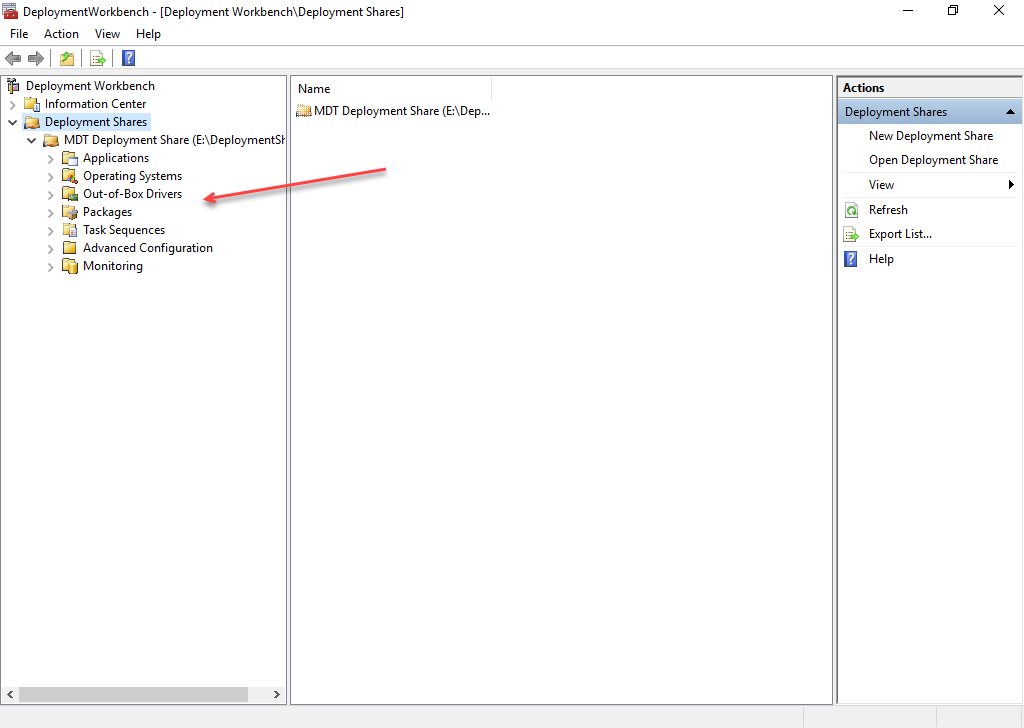Click New Deployment Share action
The image size is (1024, 728).
pyautogui.click(x=930, y=136)
